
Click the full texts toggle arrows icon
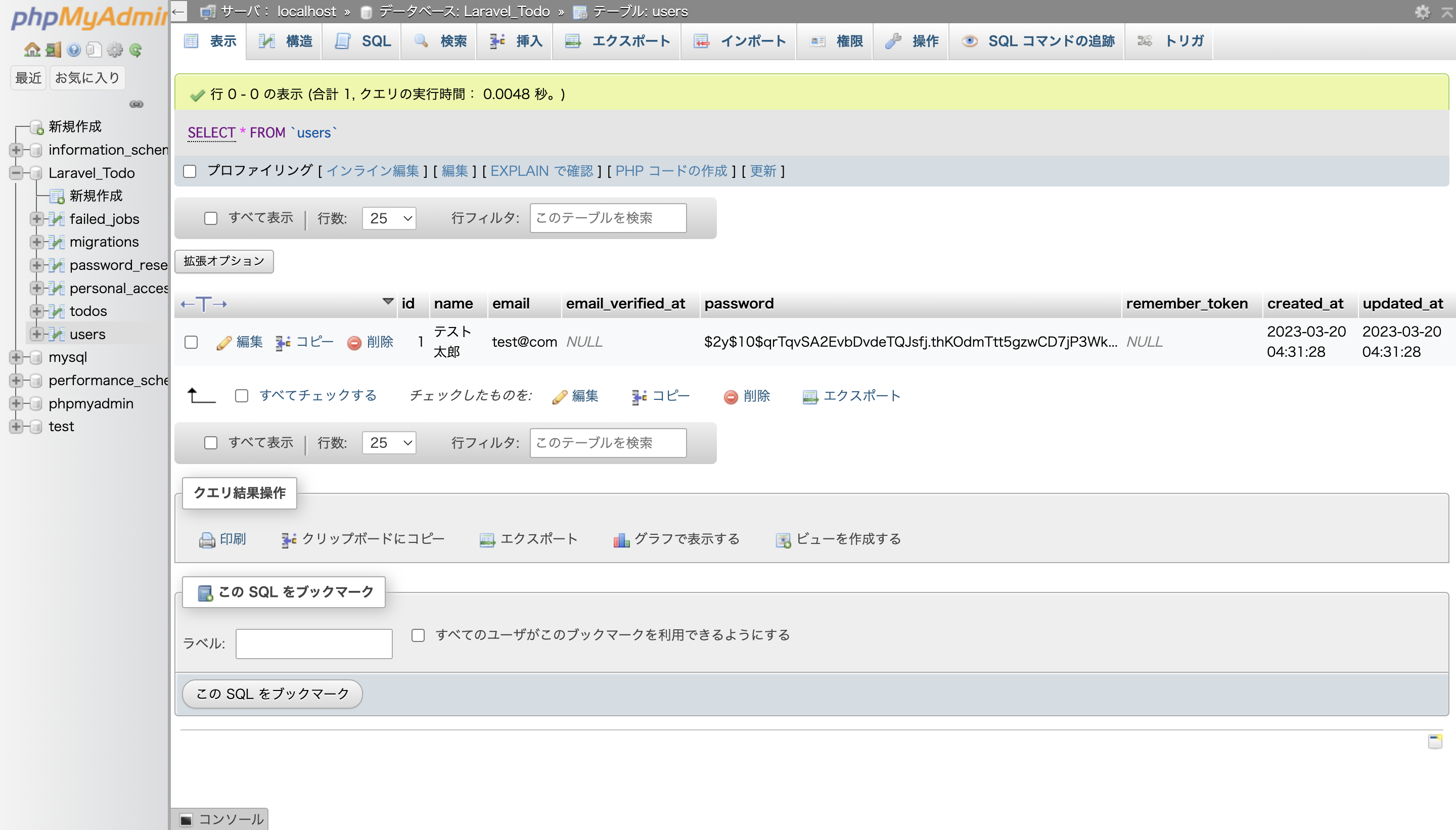coord(204,304)
